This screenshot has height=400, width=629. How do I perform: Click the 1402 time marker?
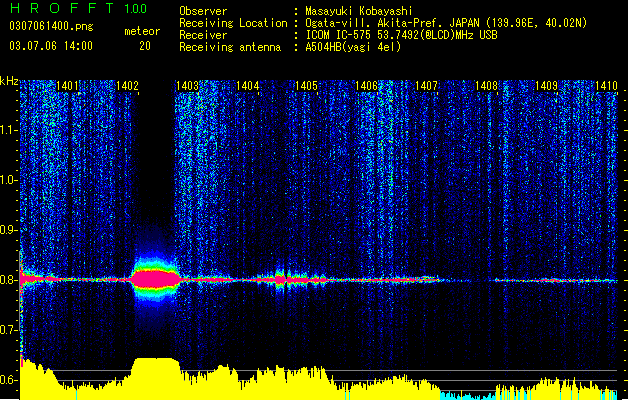(127, 86)
